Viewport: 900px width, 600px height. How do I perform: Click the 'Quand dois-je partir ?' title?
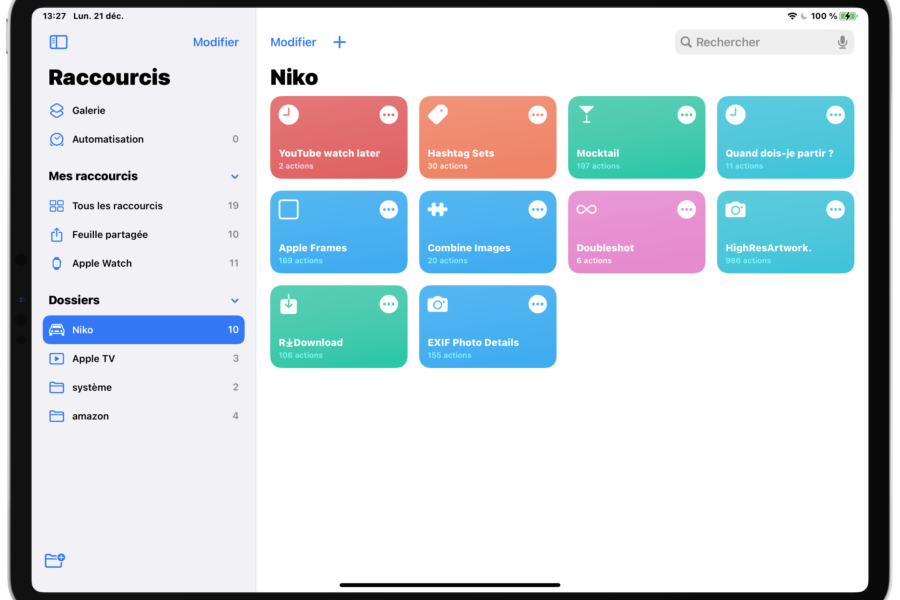[x=779, y=153]
